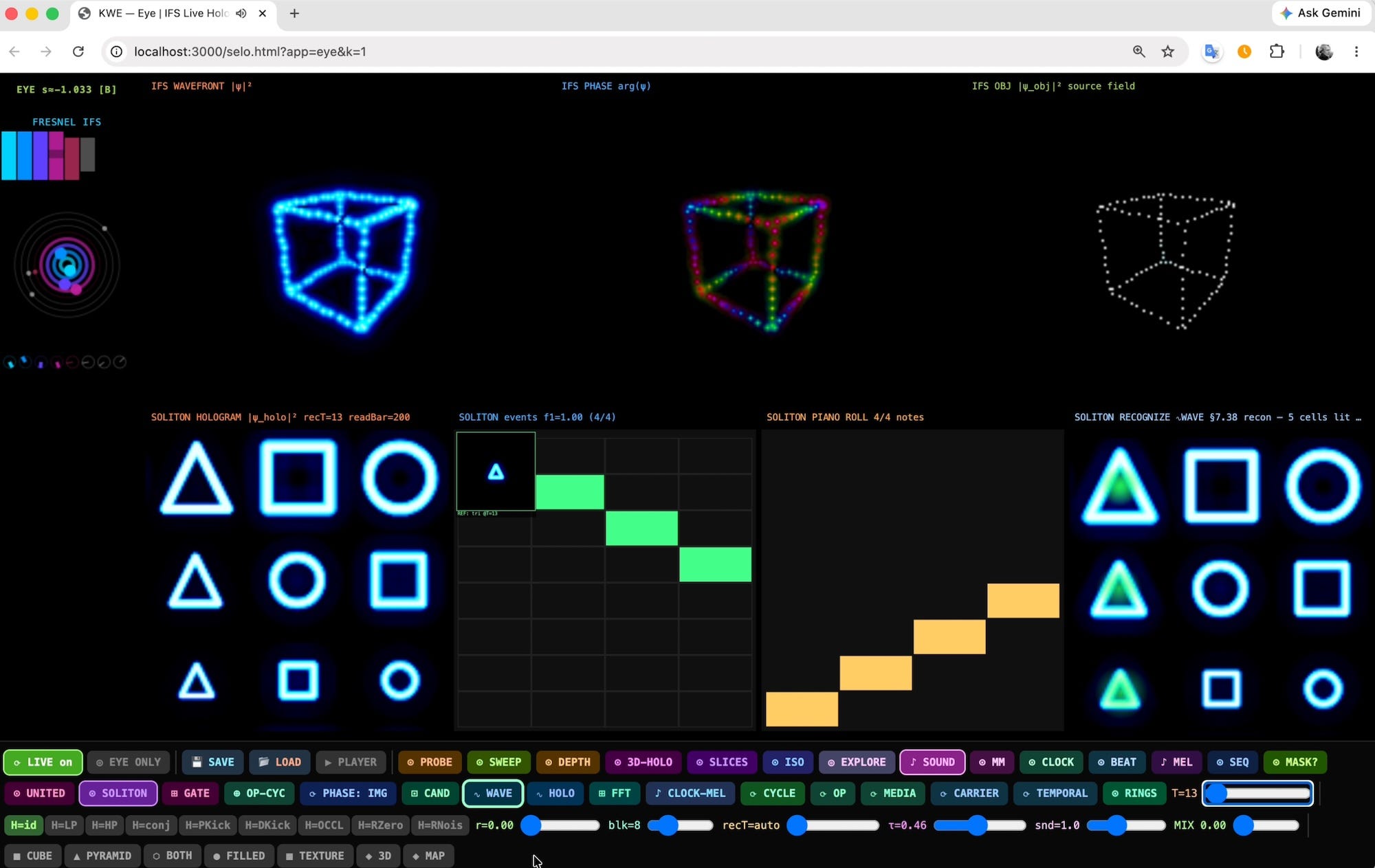
Task: Click the MIX 0.00 slider
Action: (1266, 825)
